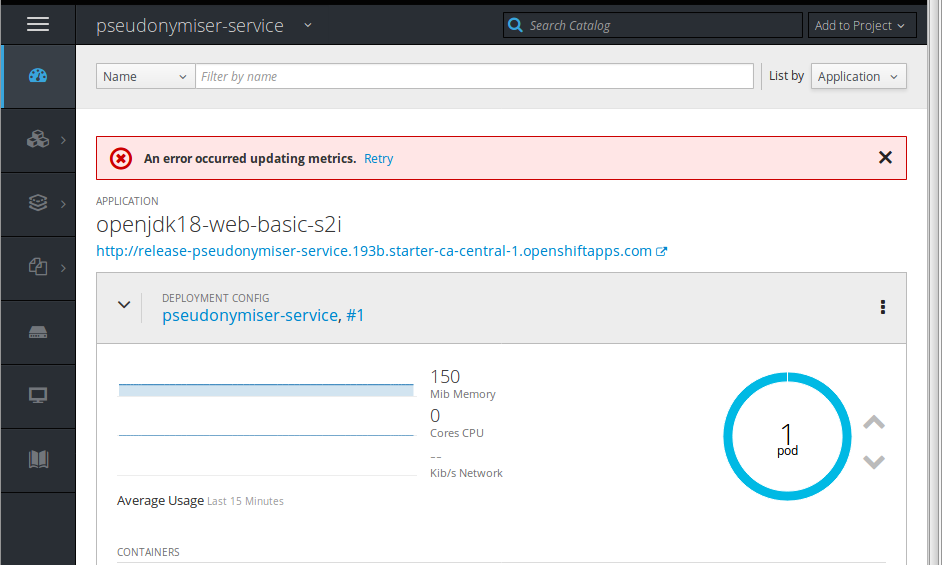Viewport: 942px width, 565px height.
Task: Open the Applications cubes sidebar icon
Action: point(38,140)
